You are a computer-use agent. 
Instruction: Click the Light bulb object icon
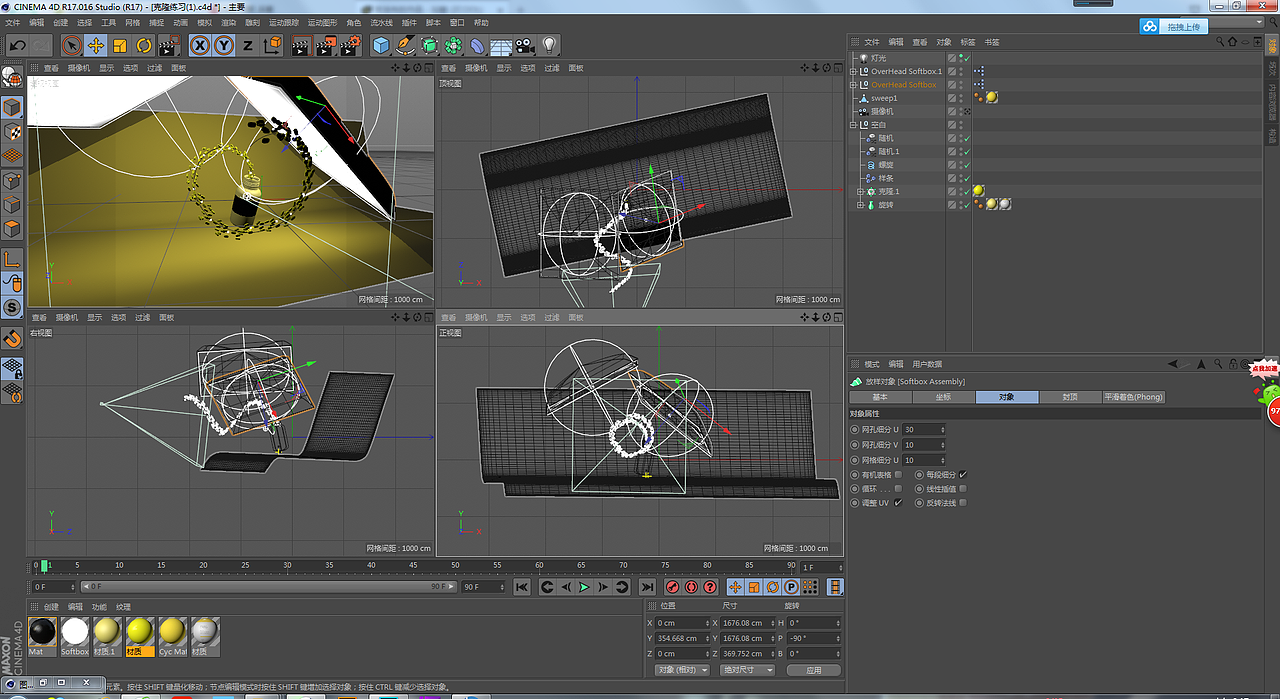[x=549, y=45]
